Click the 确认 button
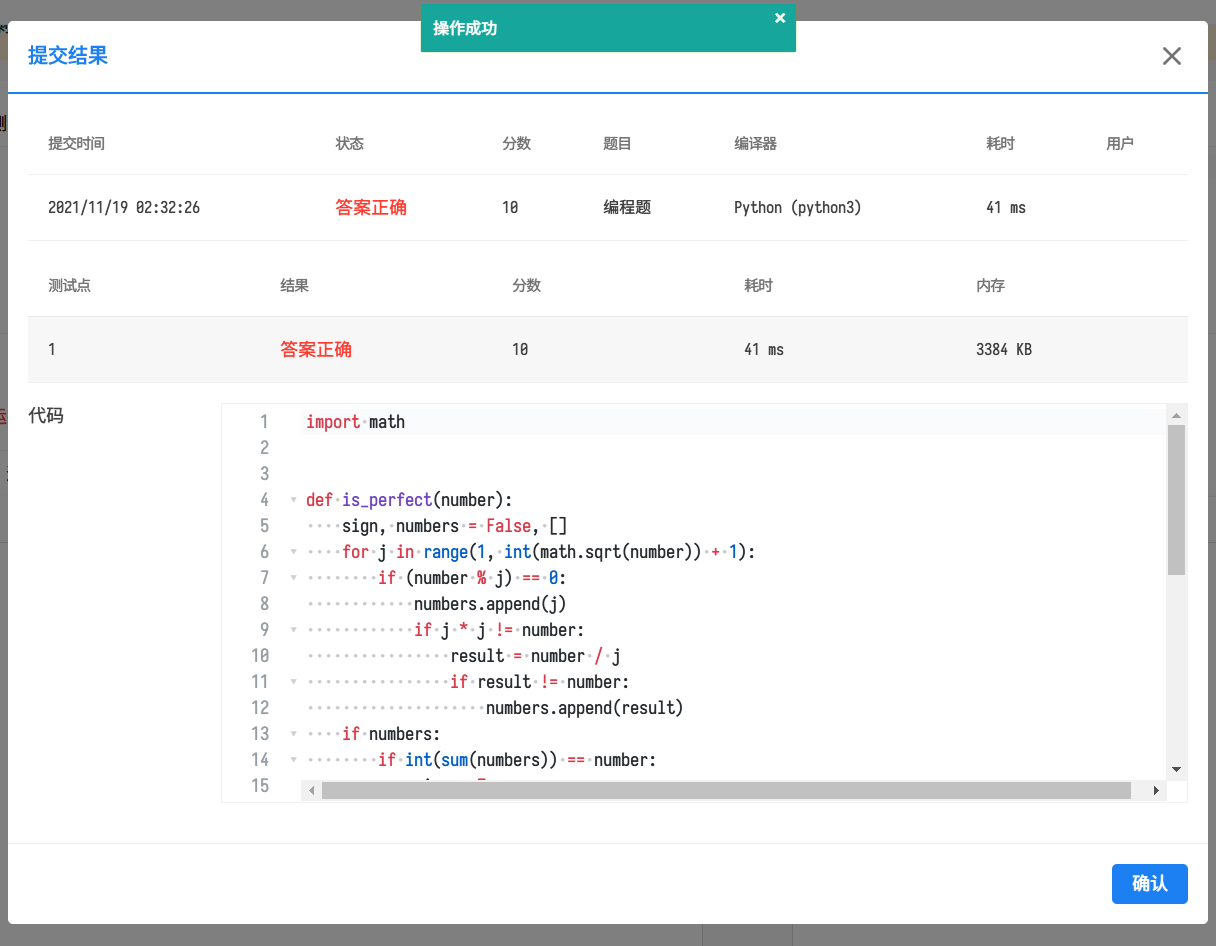This screenshot has height=946, width=1216. pos(1149,884)
